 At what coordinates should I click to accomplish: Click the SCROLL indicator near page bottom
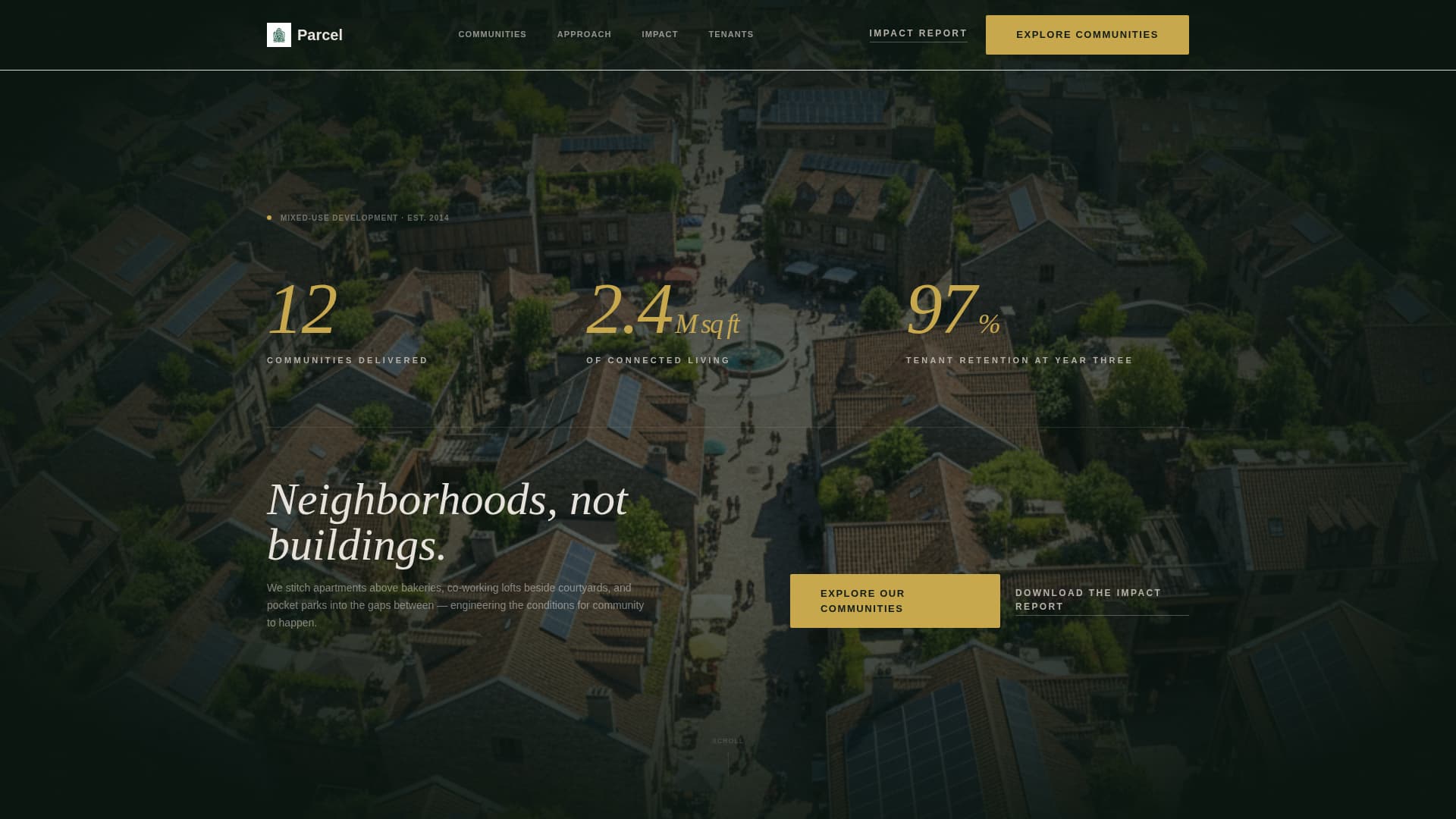click(x=726, y=741)
